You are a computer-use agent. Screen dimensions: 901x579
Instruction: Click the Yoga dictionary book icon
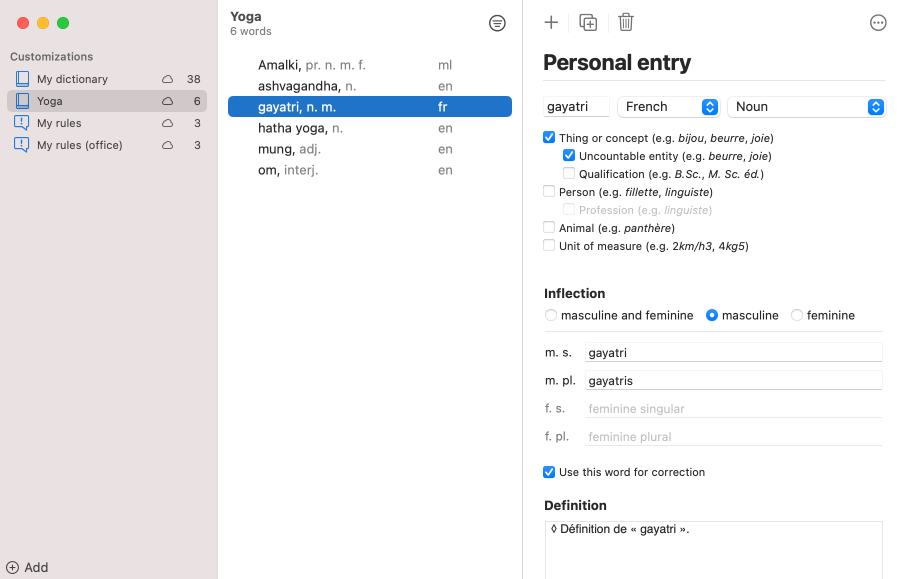(22, 101)
